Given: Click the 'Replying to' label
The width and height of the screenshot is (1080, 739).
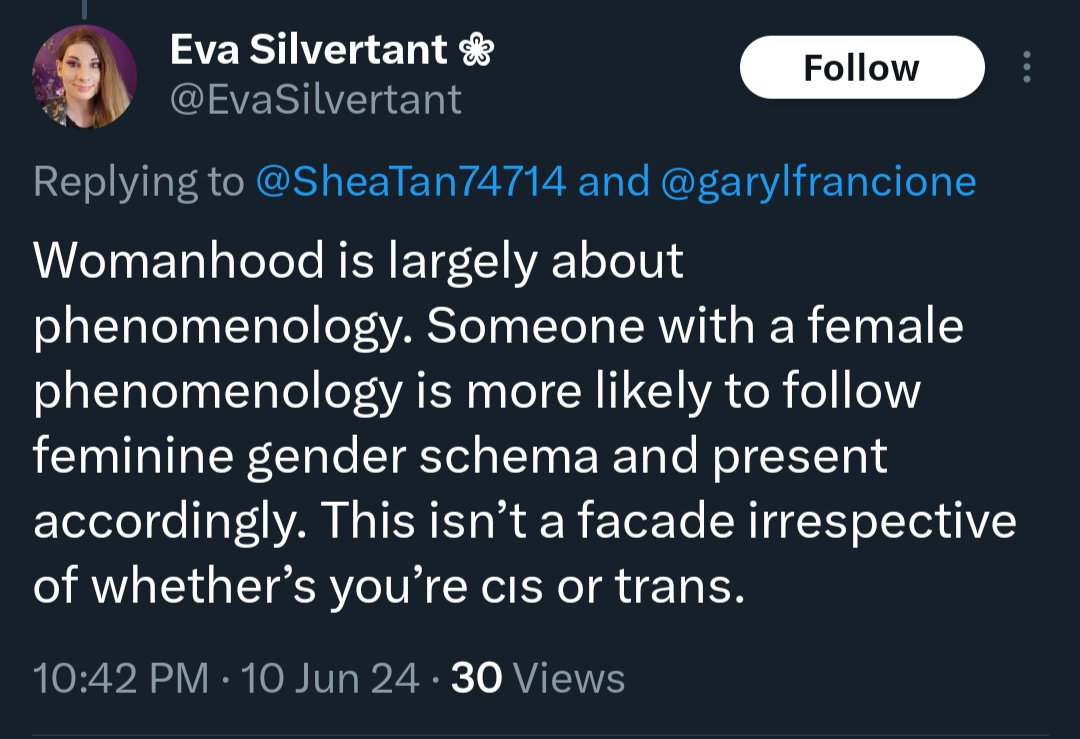Looking at the screenshot, I should pos(138,183).
